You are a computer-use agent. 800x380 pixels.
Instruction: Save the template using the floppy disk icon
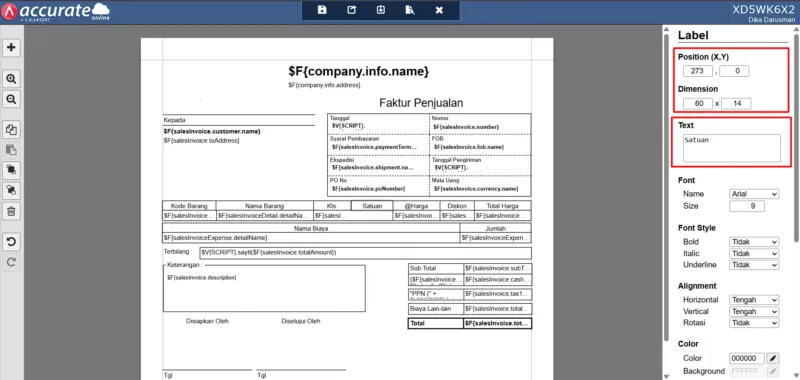point(322,10)
